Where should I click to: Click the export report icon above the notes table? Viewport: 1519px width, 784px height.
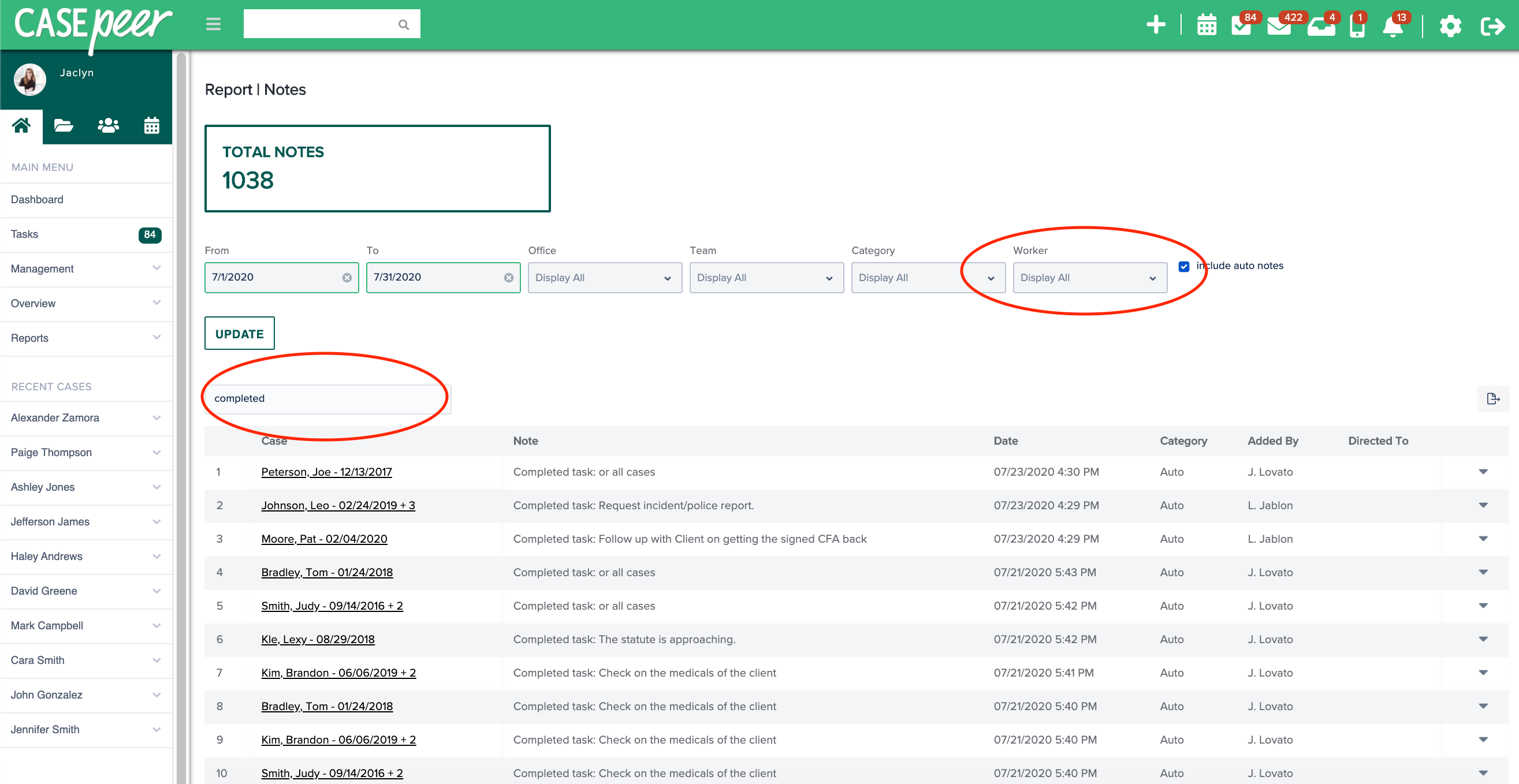pos(1493,398)
